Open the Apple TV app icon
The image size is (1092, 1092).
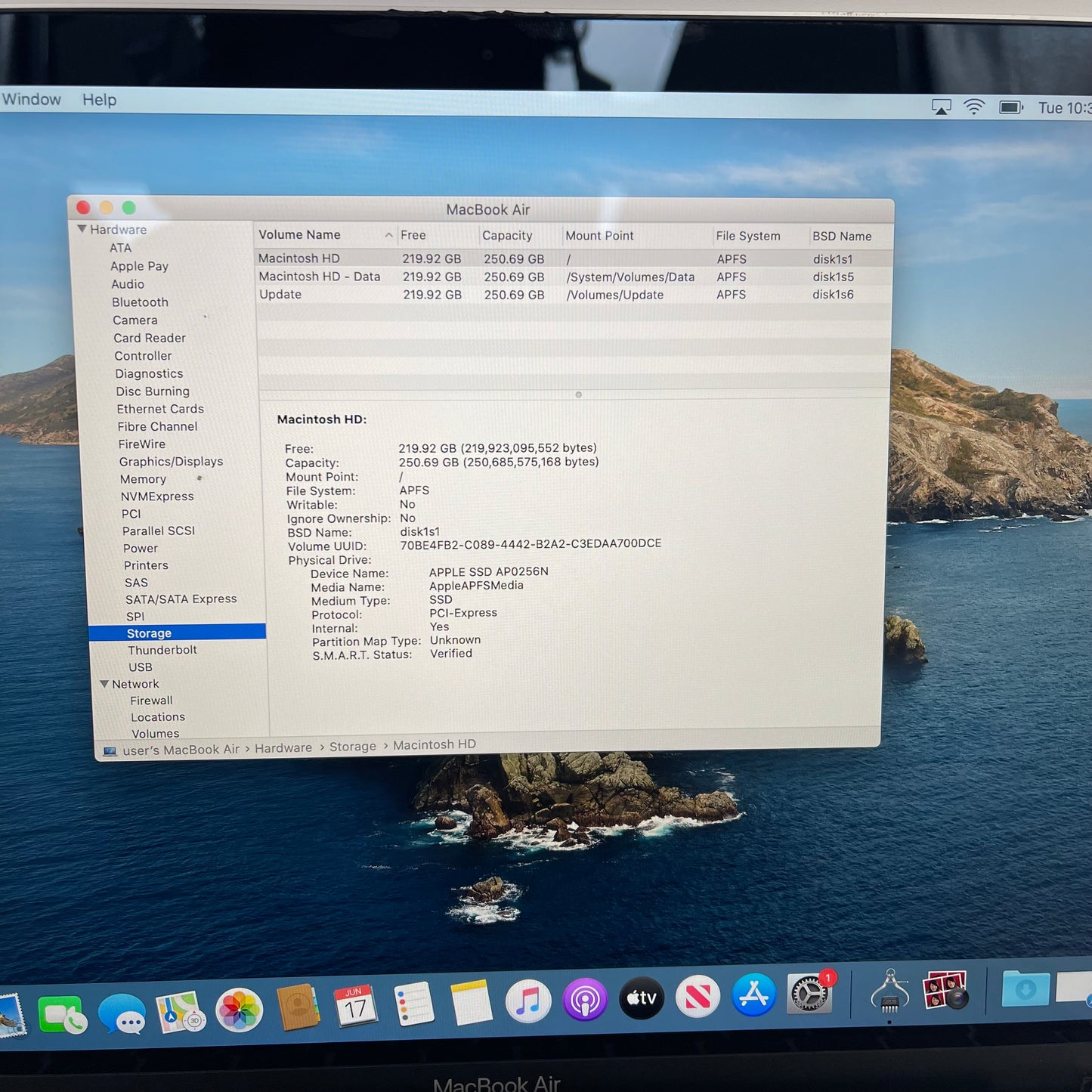click(x=641, y=998)
